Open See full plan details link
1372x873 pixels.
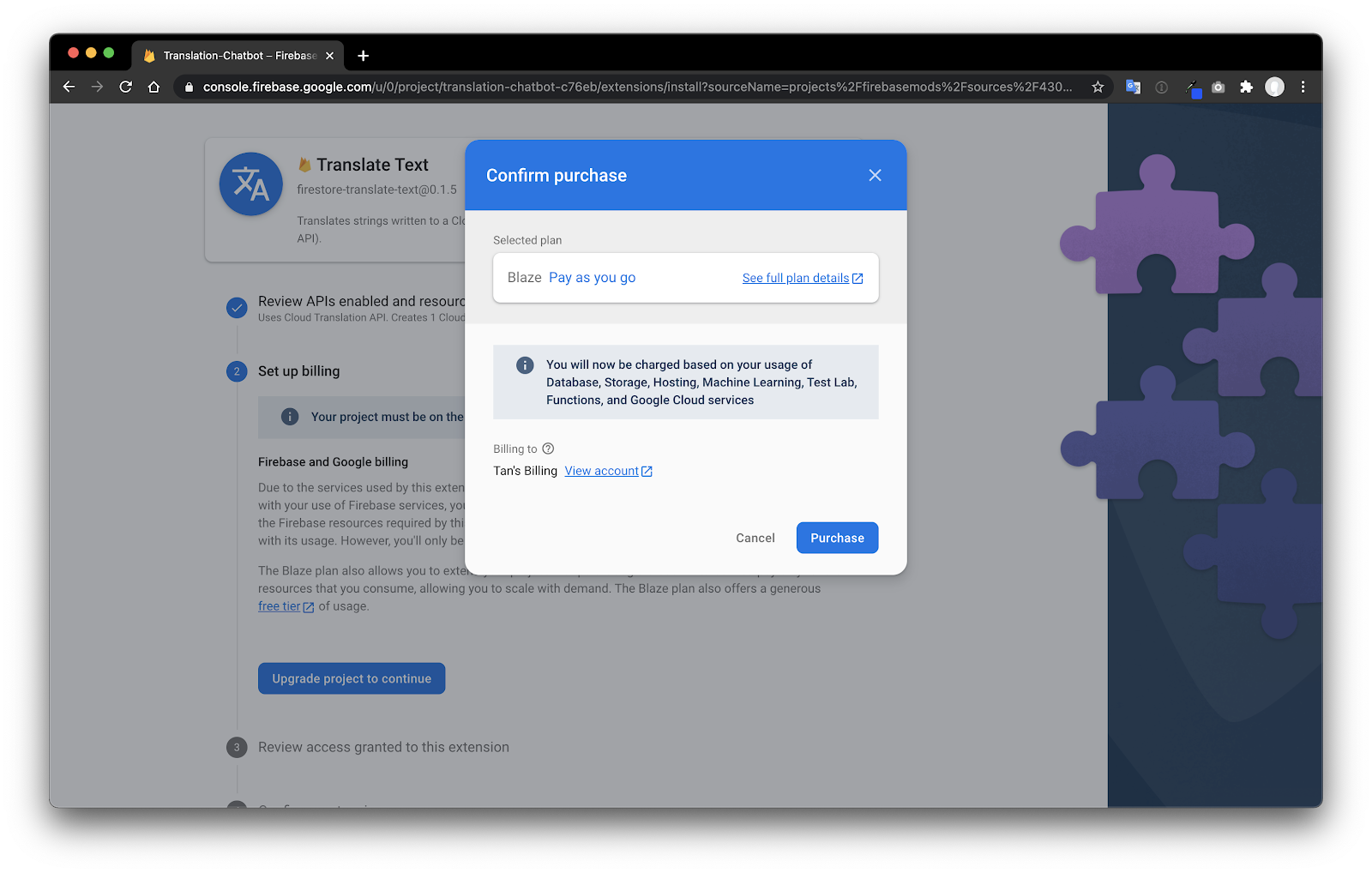803,278
